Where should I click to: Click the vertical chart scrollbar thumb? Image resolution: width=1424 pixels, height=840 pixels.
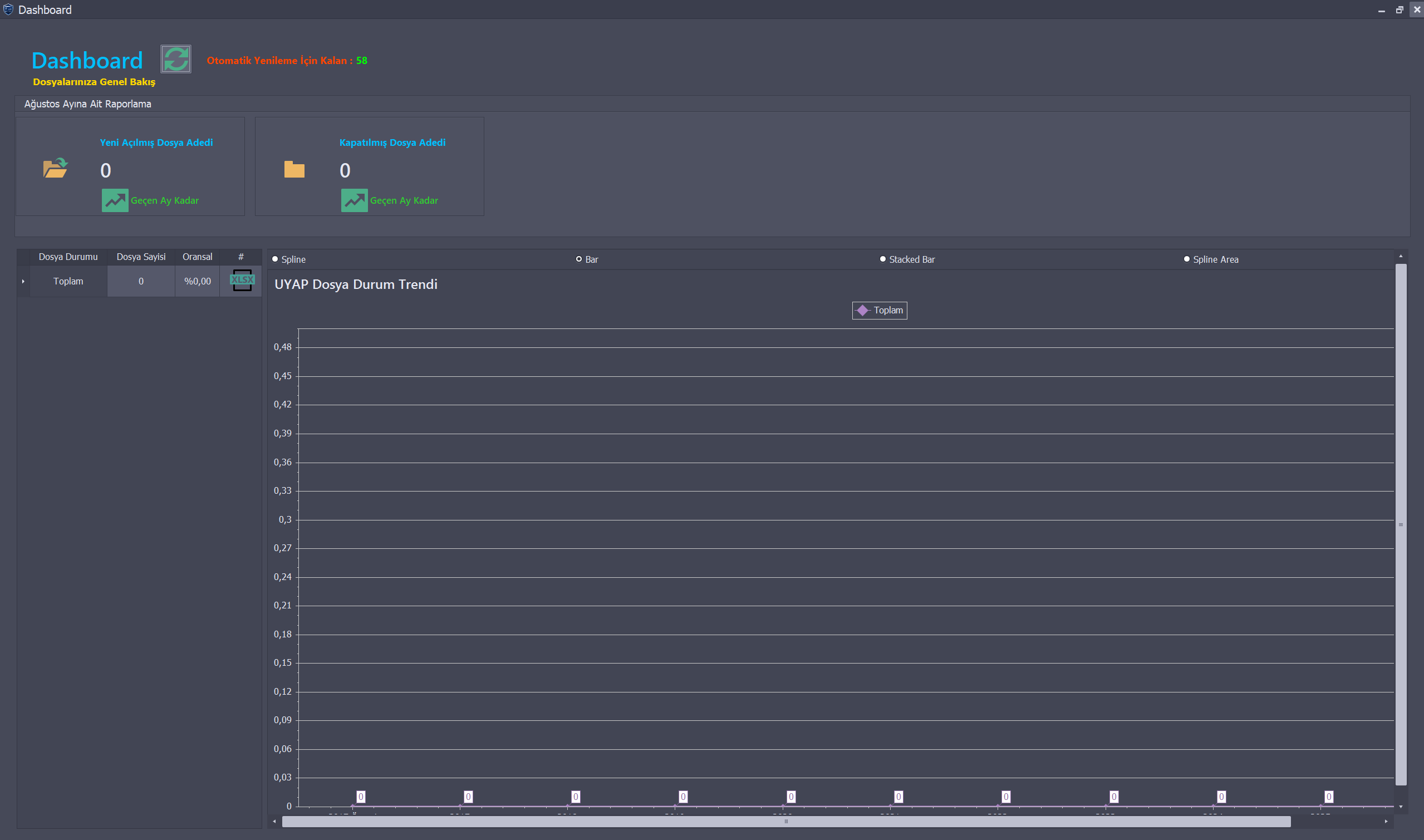pos(1401,525)
